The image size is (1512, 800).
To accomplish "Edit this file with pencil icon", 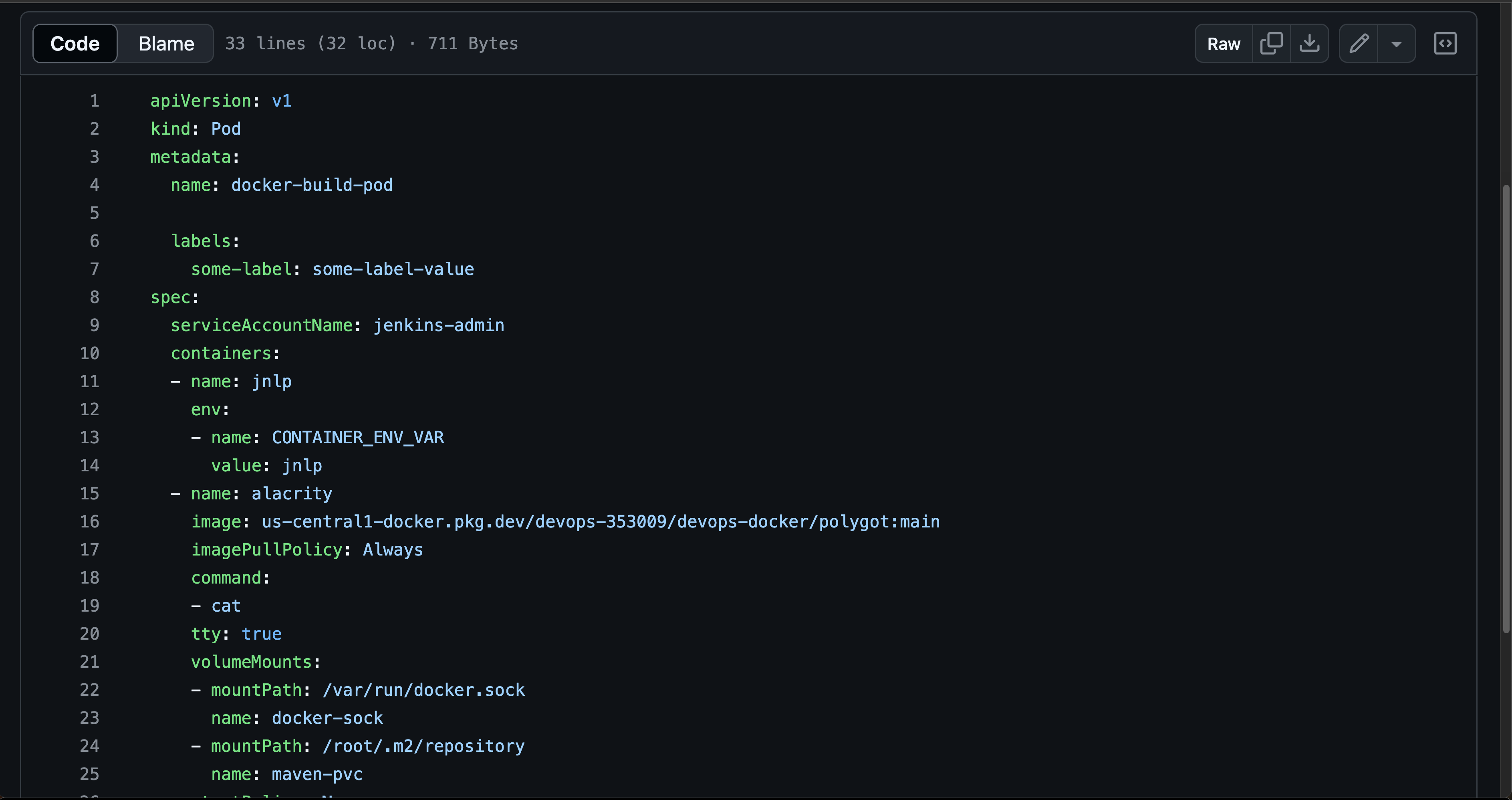I will 1359,43.
